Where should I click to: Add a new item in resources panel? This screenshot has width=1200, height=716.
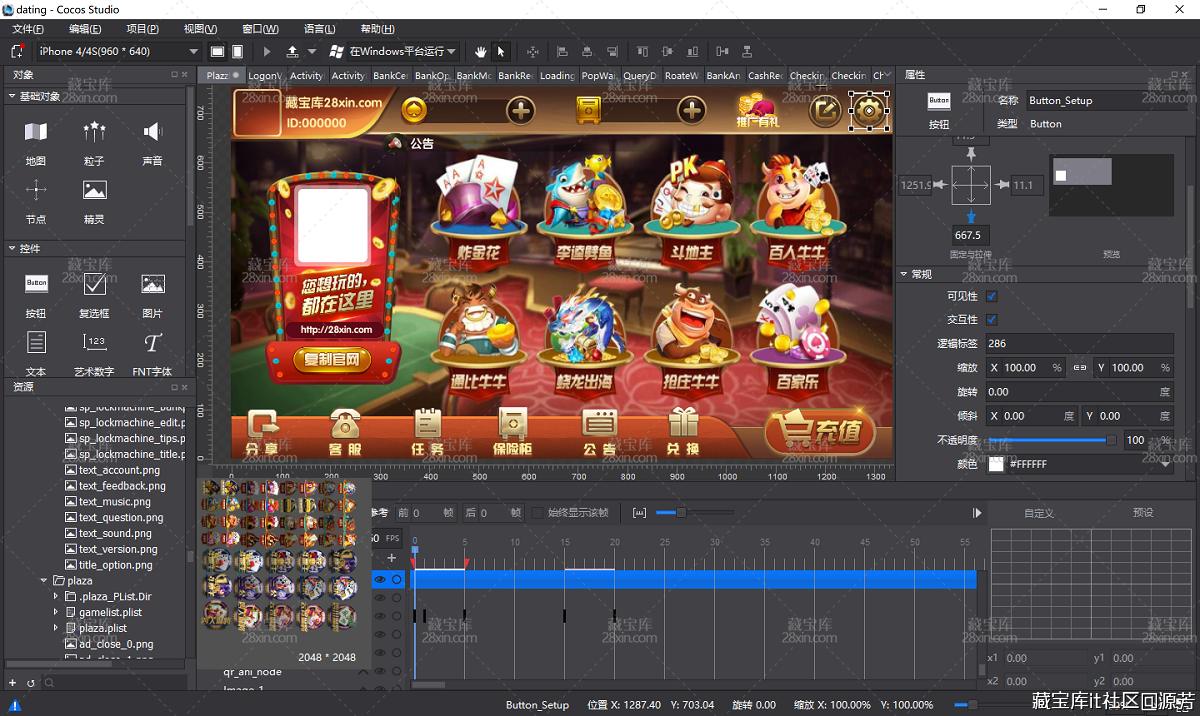click(x=13, y=683)
